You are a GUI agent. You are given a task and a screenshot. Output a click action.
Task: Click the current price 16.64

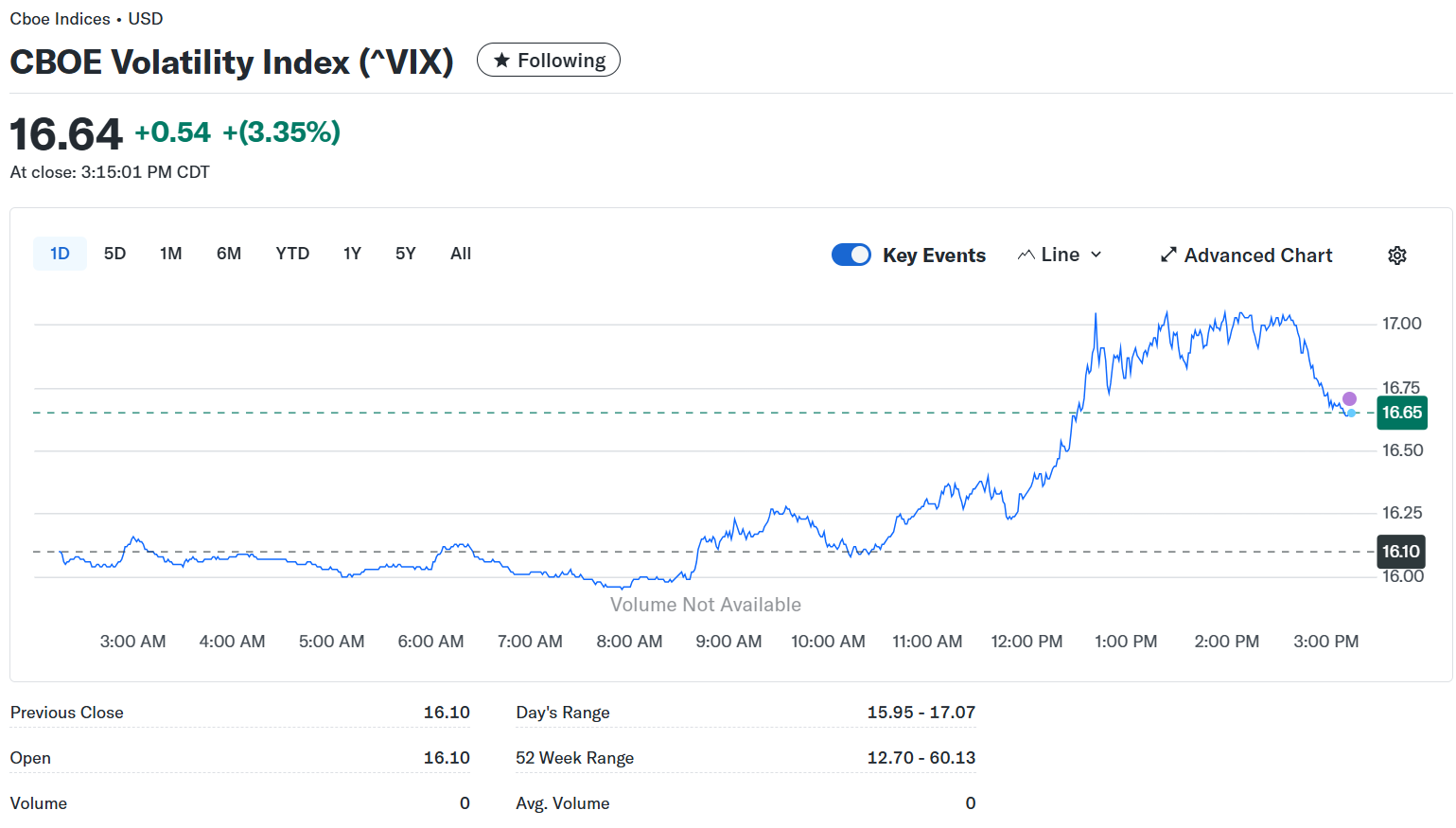(66, 133)
